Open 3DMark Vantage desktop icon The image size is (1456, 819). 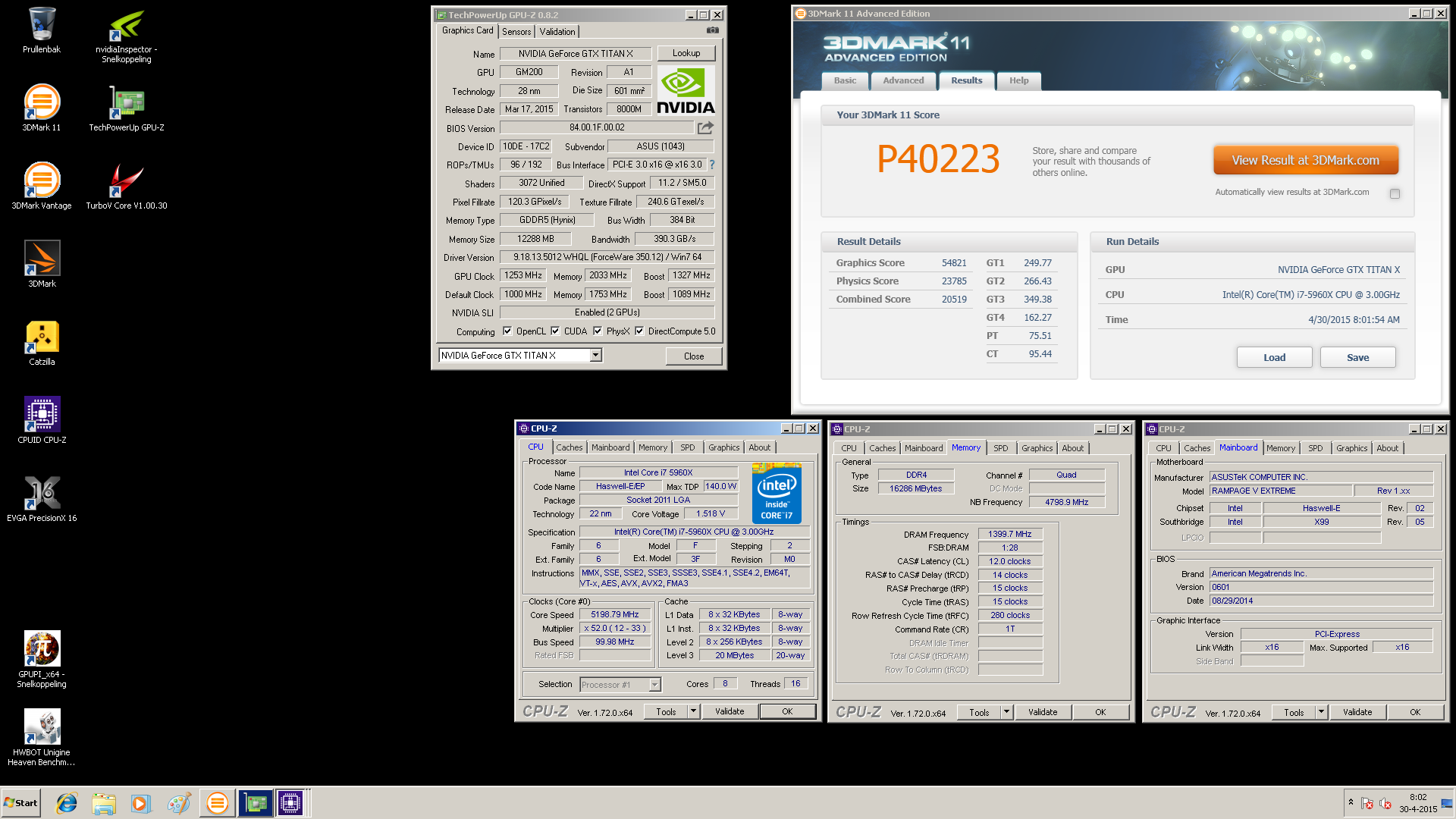coord(42,186)
